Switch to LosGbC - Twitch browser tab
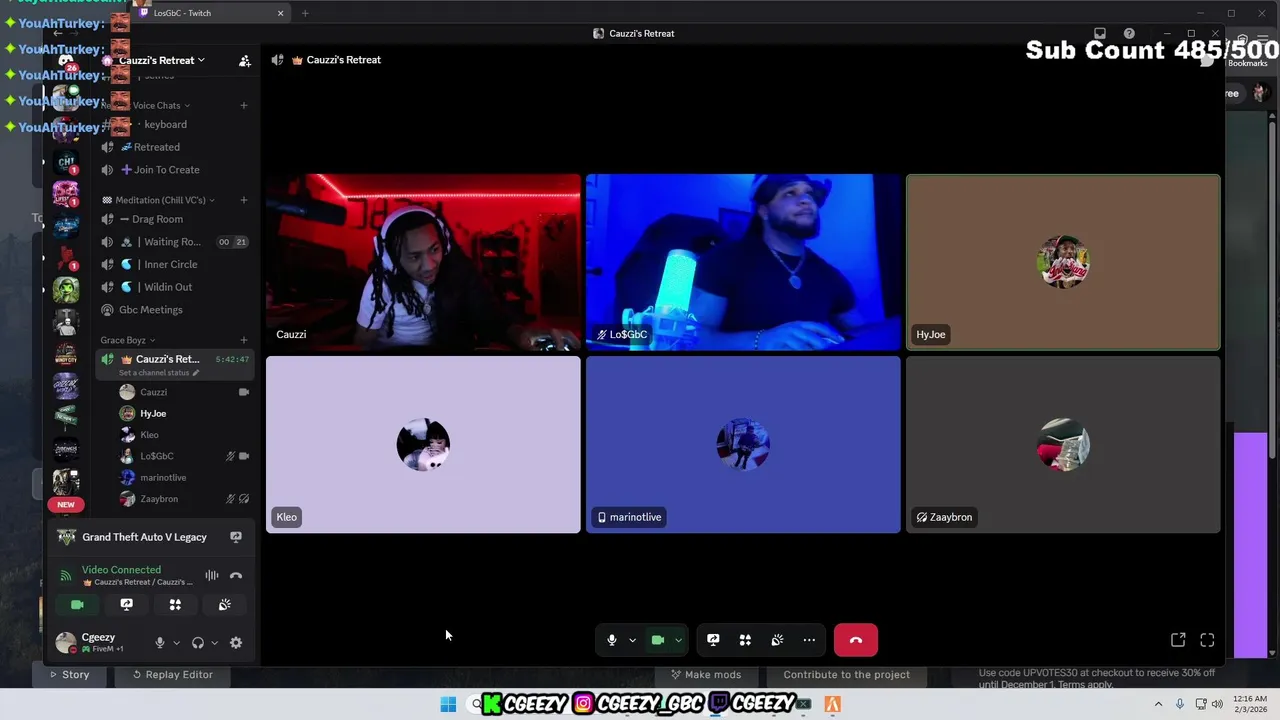Screen dimensions: 1280x720 [212, 13]
